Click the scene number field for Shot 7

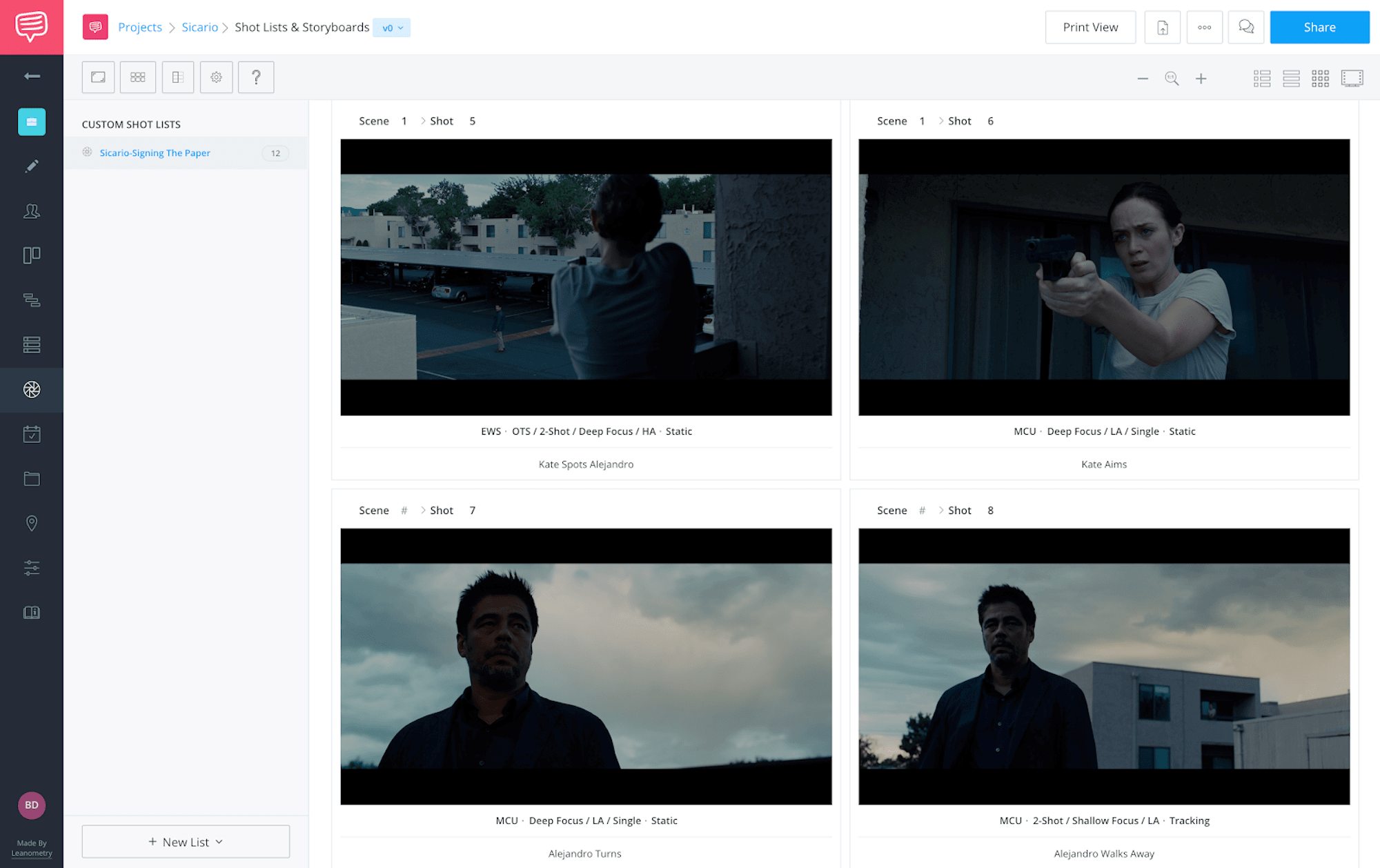(x=404, y=510)
